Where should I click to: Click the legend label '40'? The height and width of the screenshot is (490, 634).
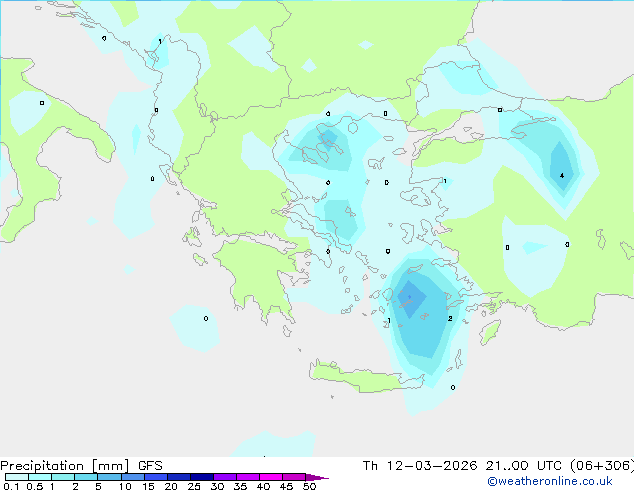tap(263, 486)
